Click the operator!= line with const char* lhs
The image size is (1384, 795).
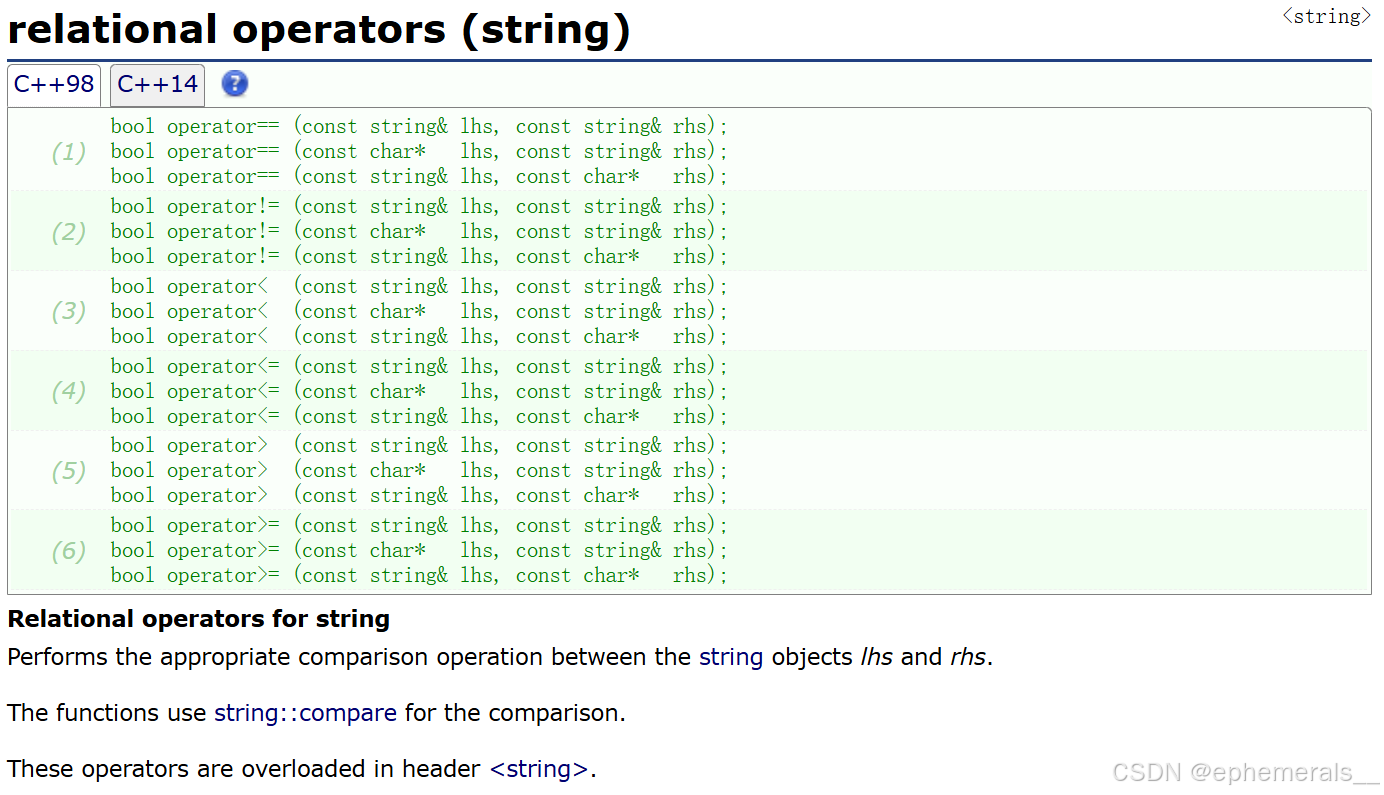click(419, 232)
